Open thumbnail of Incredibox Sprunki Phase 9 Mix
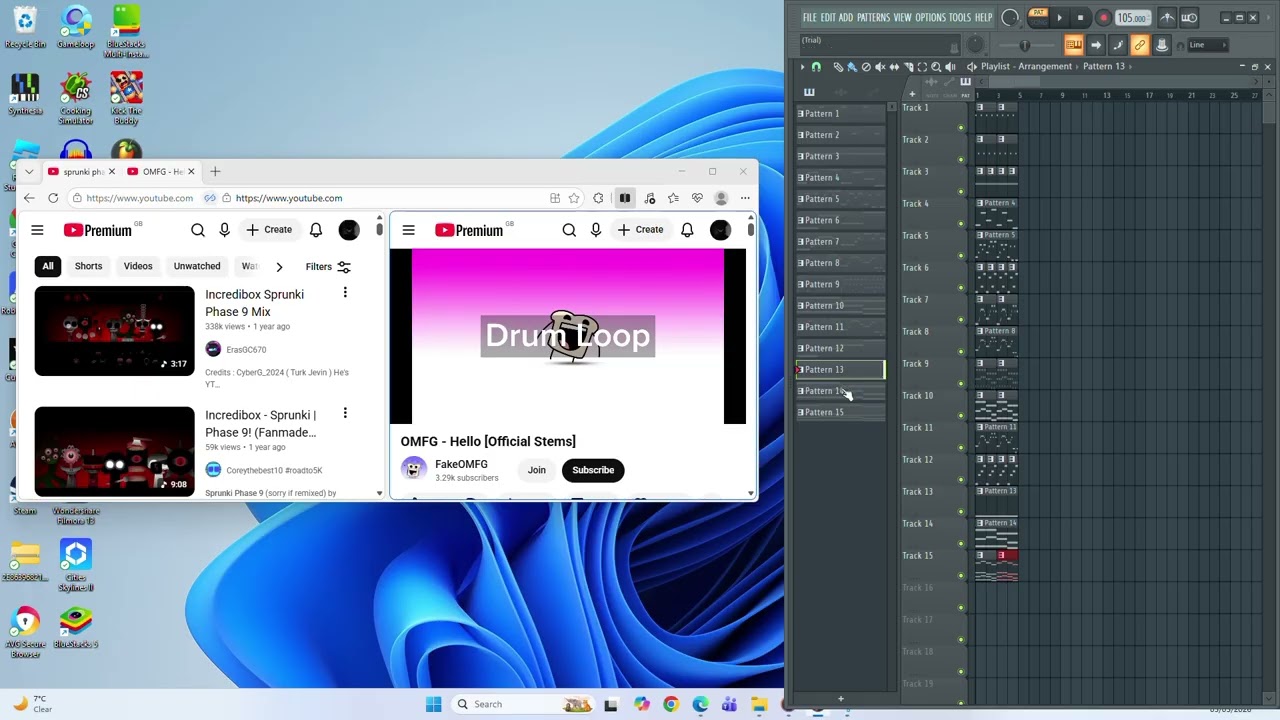This screenshot has width=1280, height=720. pyautogui.click(x=115, y=331)
